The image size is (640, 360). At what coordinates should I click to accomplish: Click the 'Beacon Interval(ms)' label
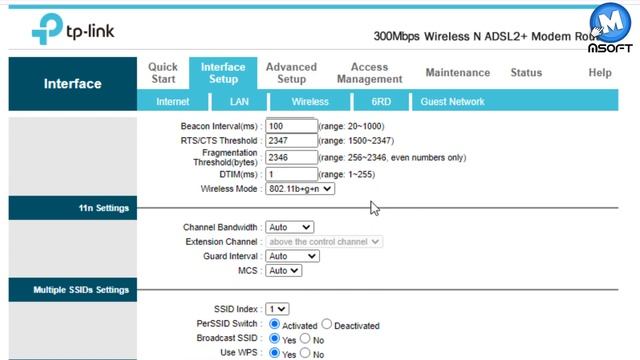click(x=219, y=126)
